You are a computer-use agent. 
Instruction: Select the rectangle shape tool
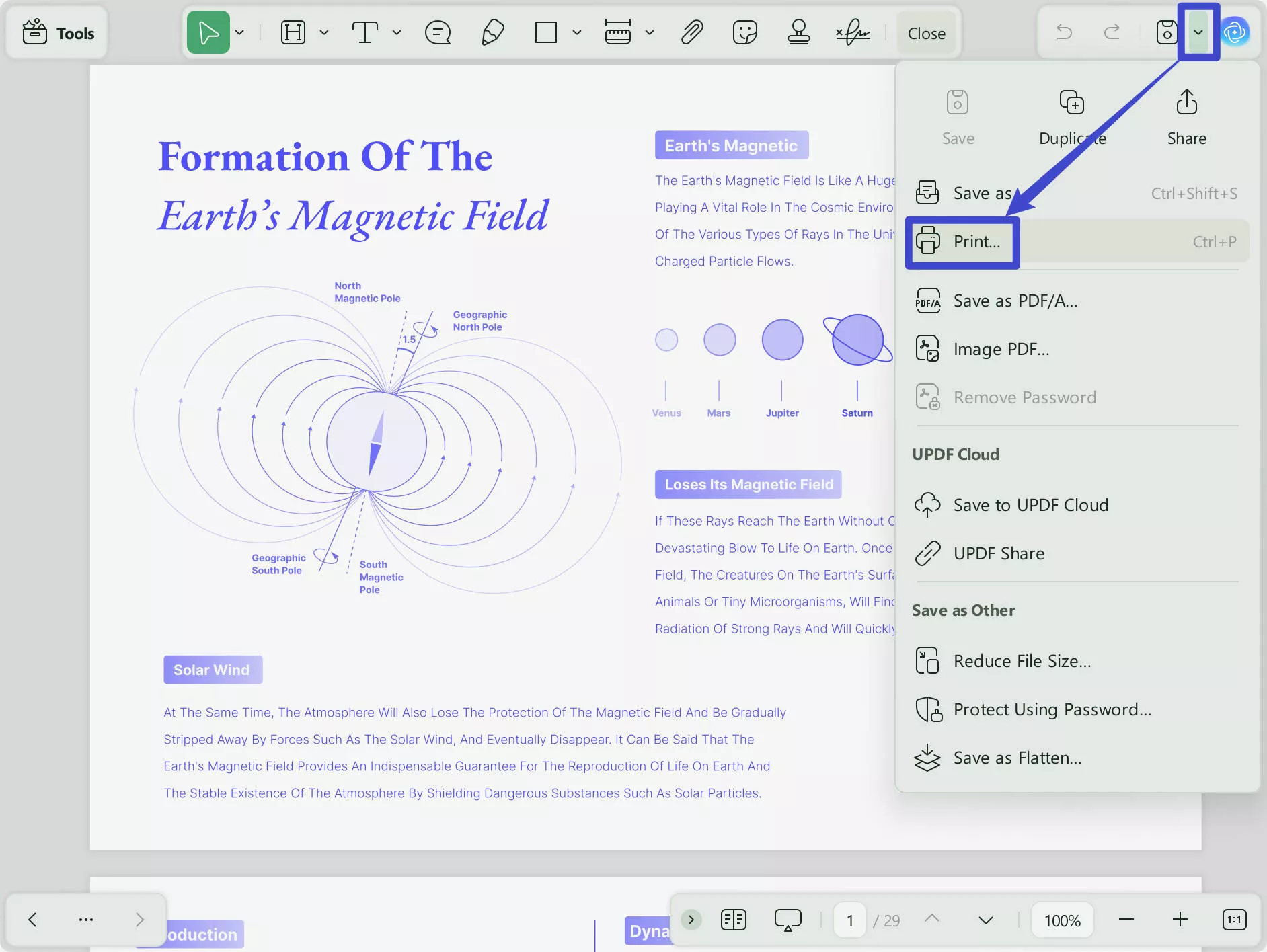click(545, 32)
